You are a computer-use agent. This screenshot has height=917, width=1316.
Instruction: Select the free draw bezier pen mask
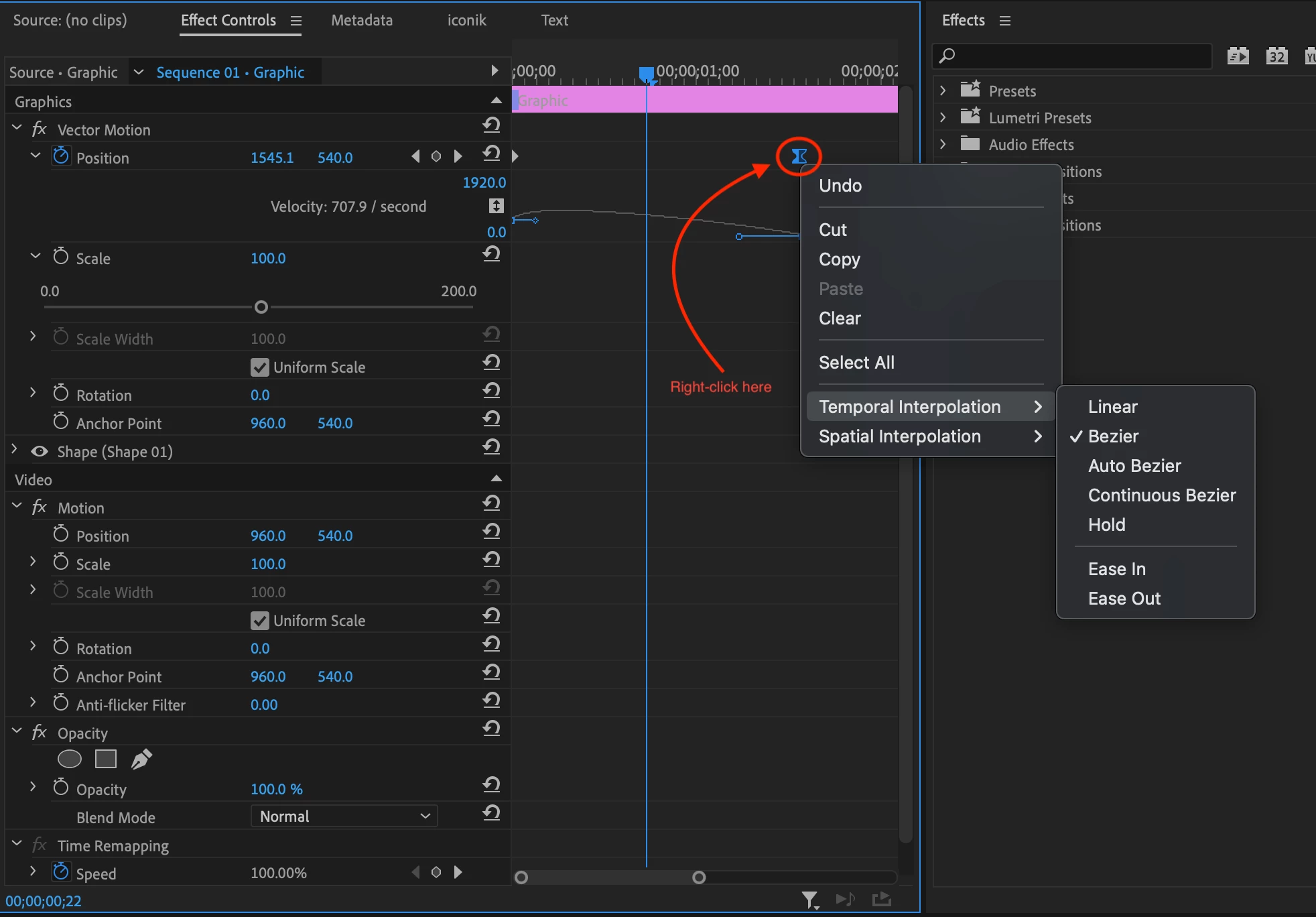click(141, 759)
